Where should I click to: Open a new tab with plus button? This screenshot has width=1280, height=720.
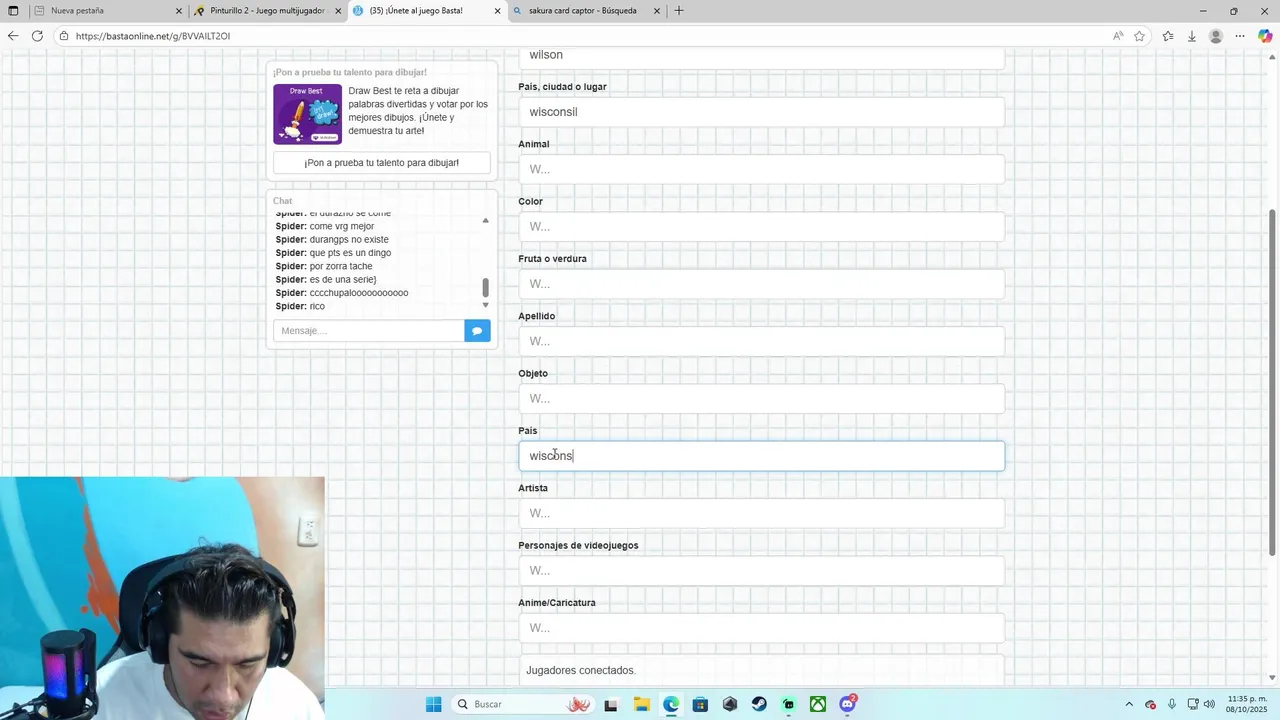[x=679, y=11]
